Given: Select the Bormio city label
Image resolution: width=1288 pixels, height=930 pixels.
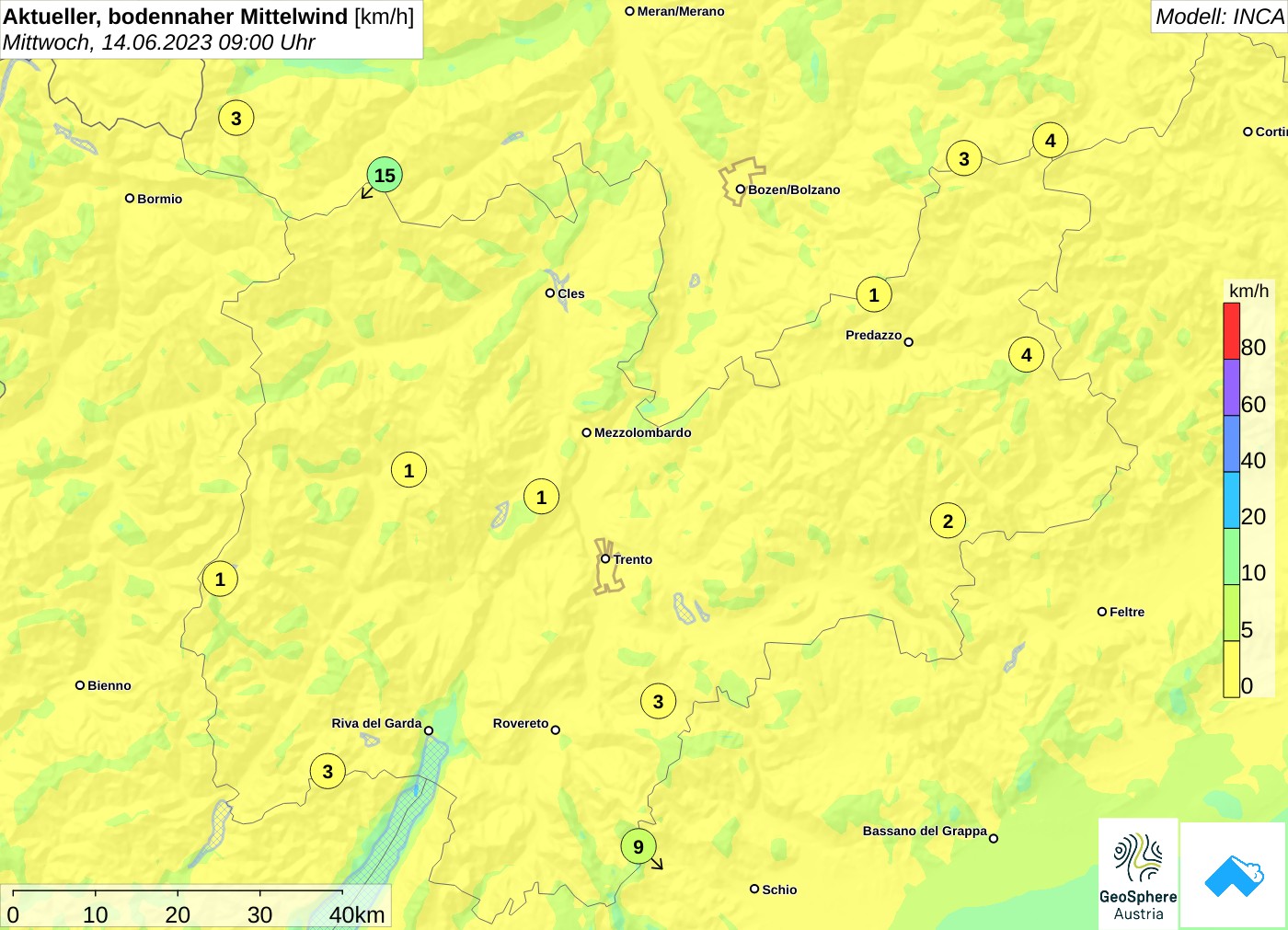Looking at the screenshot, I should pyautogui.click(x=160, y=199).
